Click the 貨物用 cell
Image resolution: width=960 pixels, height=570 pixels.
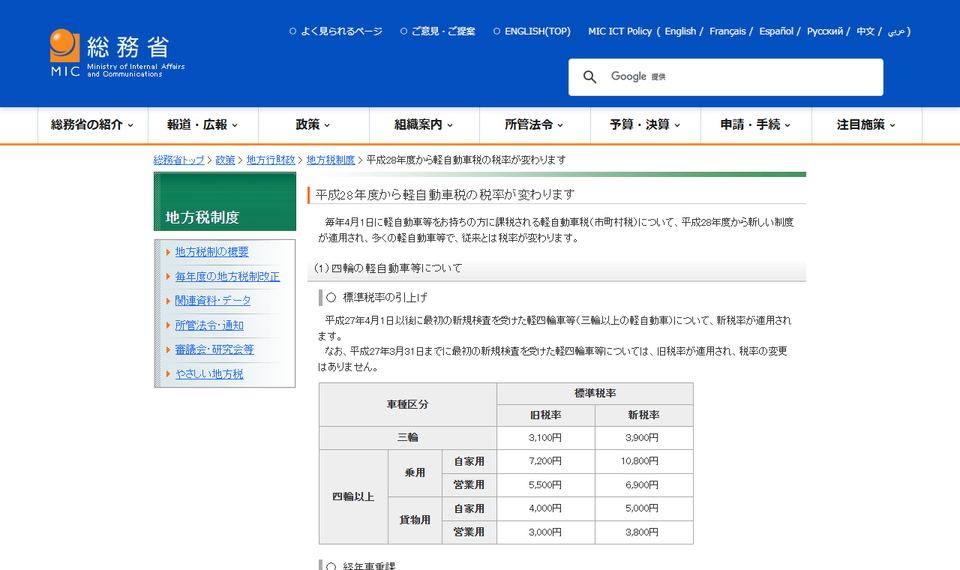point(415,520)
